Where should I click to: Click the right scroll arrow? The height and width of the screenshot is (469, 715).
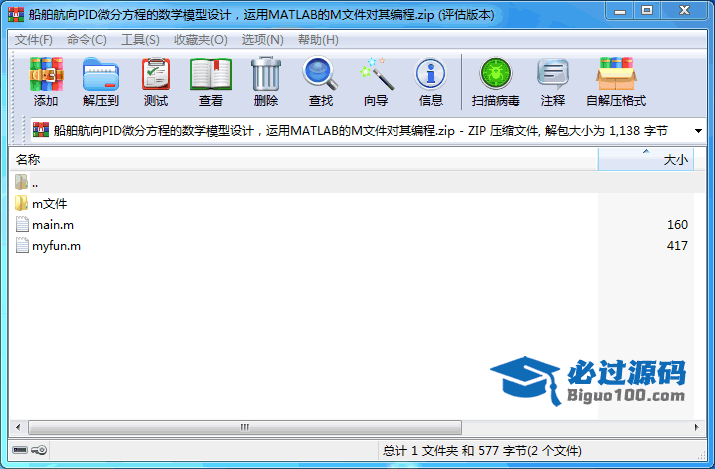(x=696, y=428)
